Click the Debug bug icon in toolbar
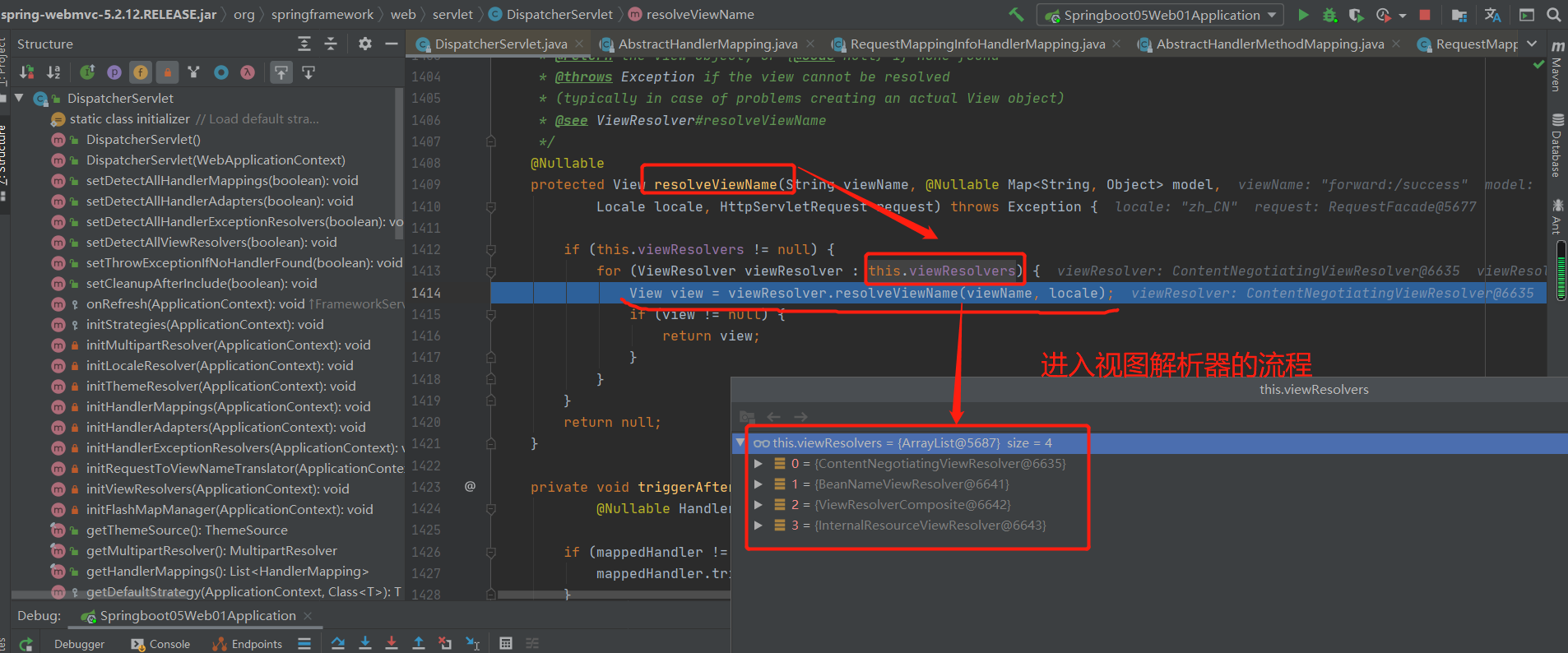The image size is (1568, 653). coord(1329,15)
